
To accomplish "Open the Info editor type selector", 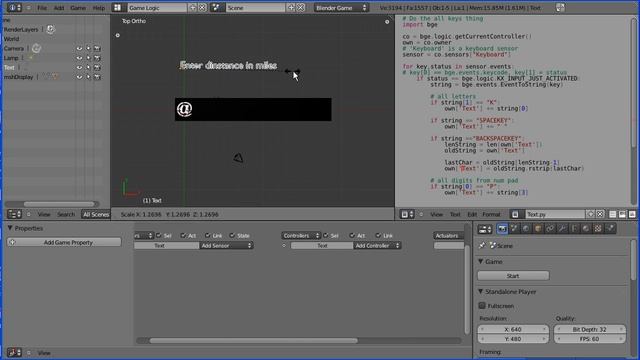I will point(14,8).
